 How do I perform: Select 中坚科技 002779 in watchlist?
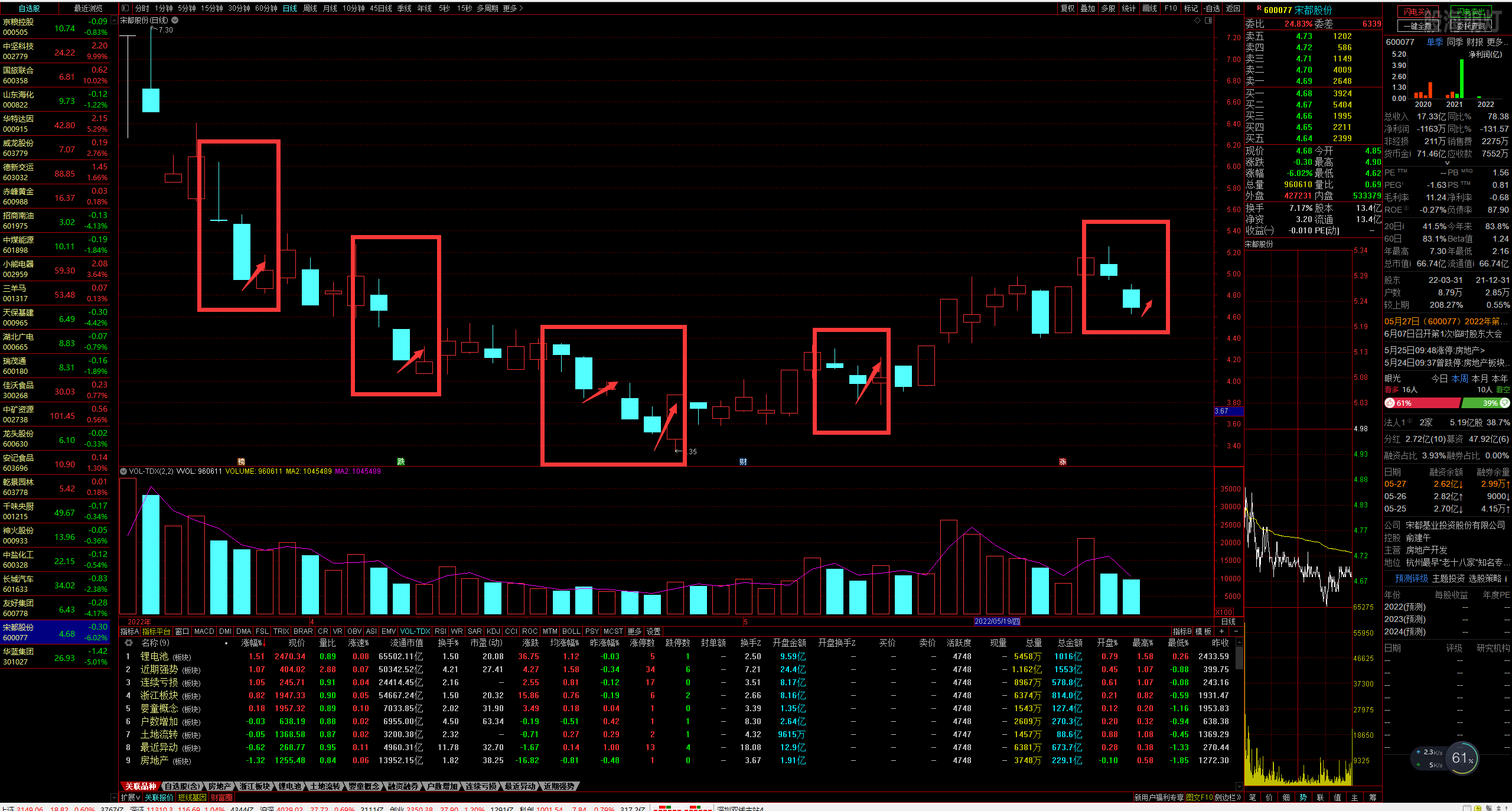[55, 51]
